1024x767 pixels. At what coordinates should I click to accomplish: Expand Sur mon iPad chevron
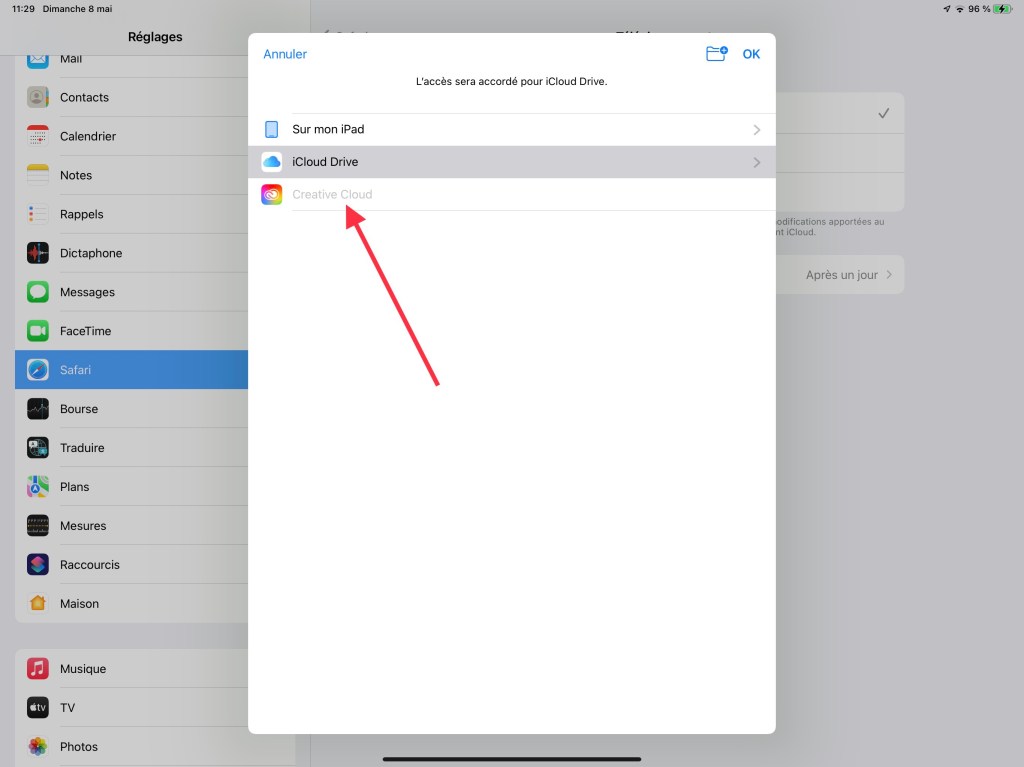coord(756,130)
